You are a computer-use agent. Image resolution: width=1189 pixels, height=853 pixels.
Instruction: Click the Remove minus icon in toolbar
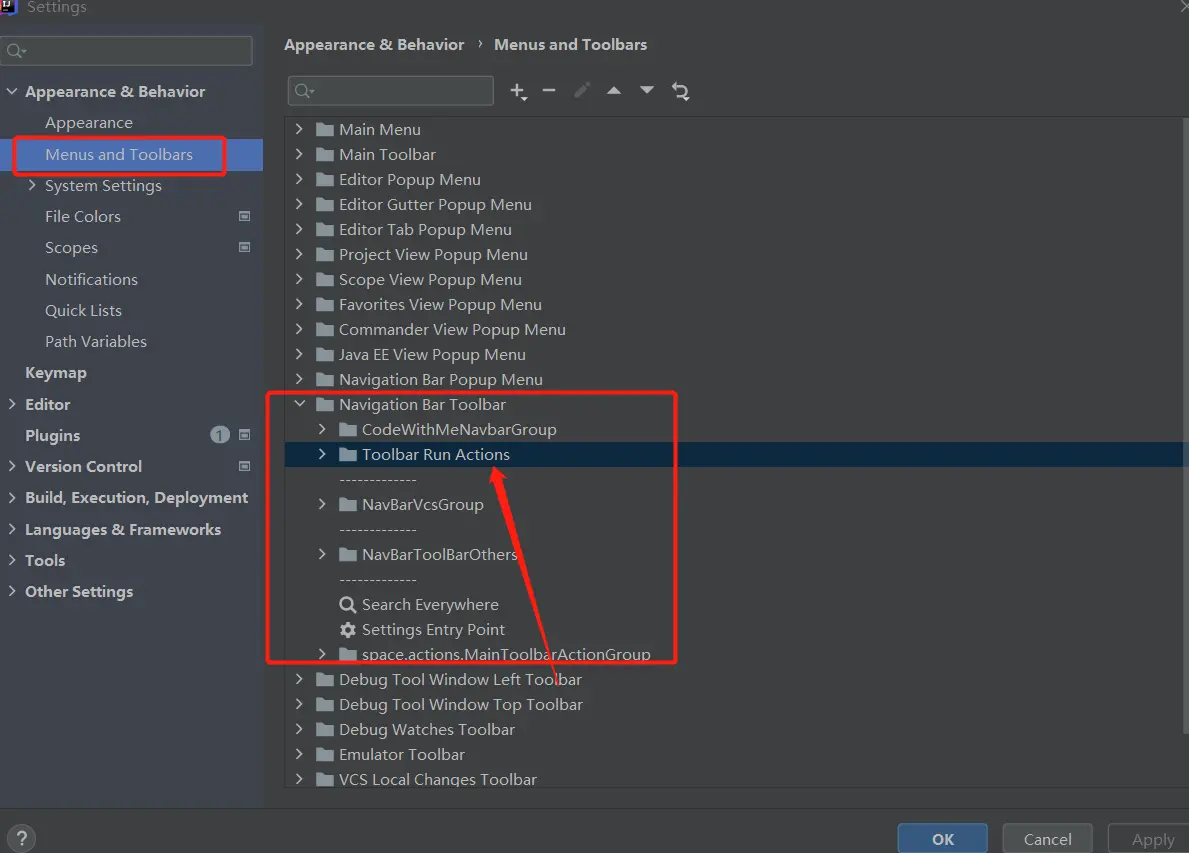click(549, 91)
